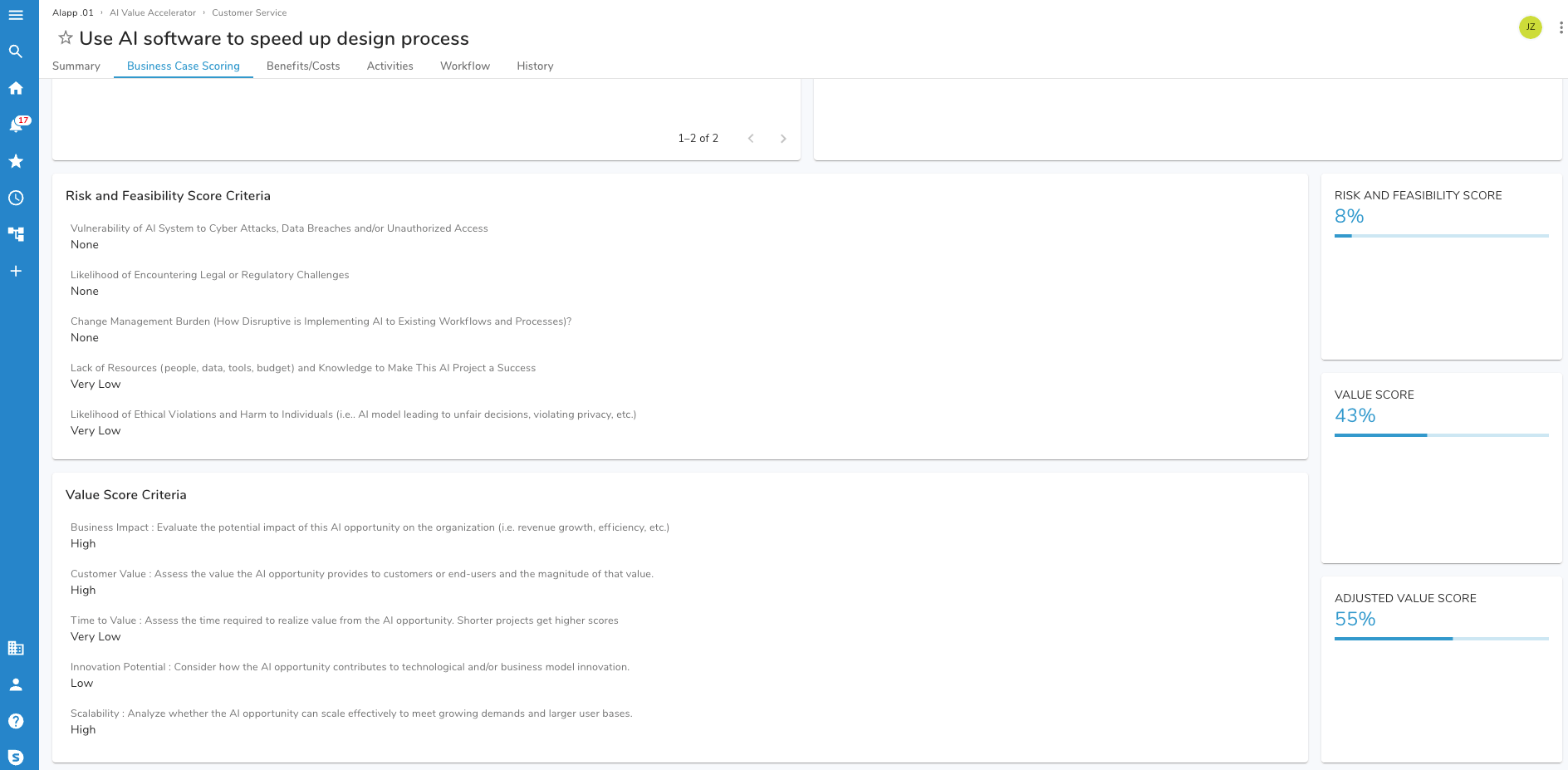Open the organization building icon
This screenshot has height=770, width=1568.
click(16, 648)
